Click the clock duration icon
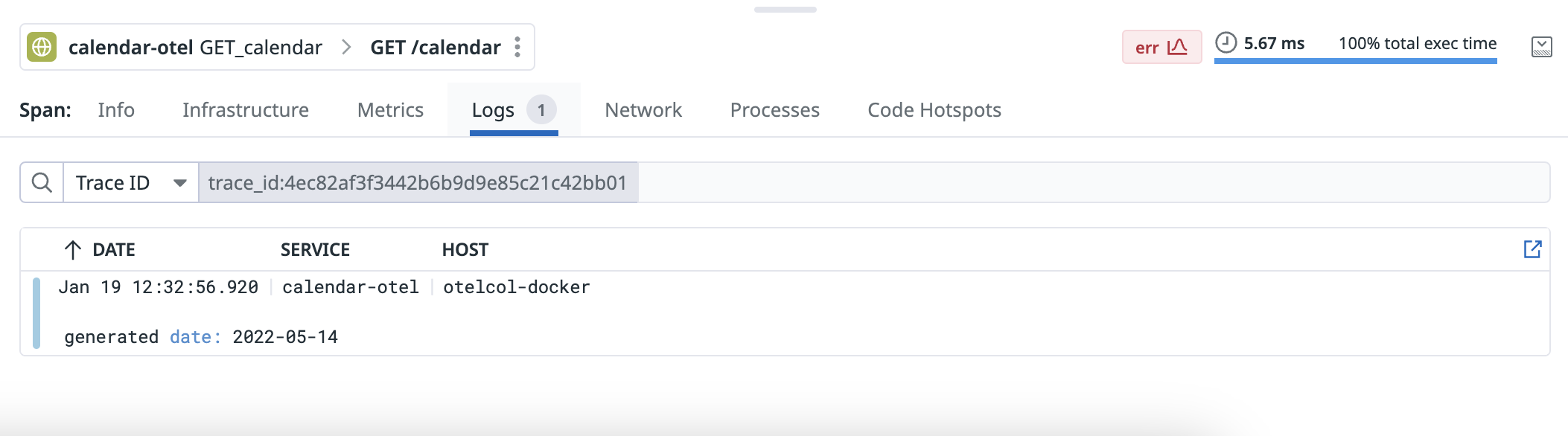This screenshot has width=1568, height=436. 1226,43
